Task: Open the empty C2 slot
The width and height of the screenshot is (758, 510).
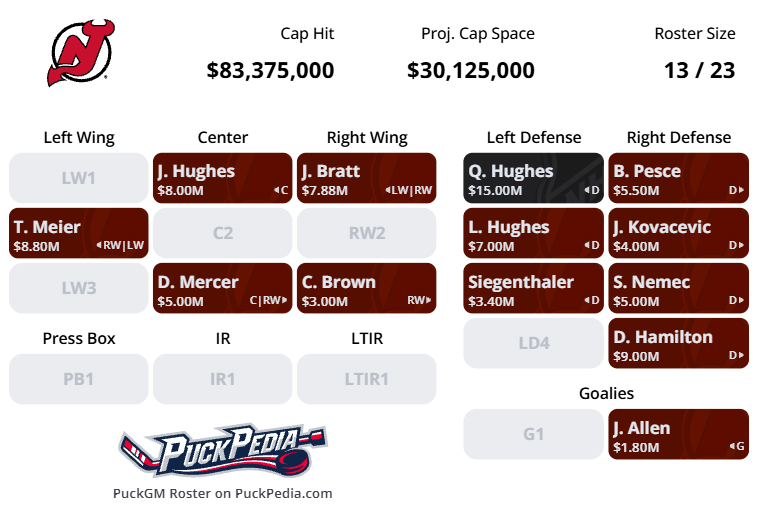Action: tap(223, 233)
